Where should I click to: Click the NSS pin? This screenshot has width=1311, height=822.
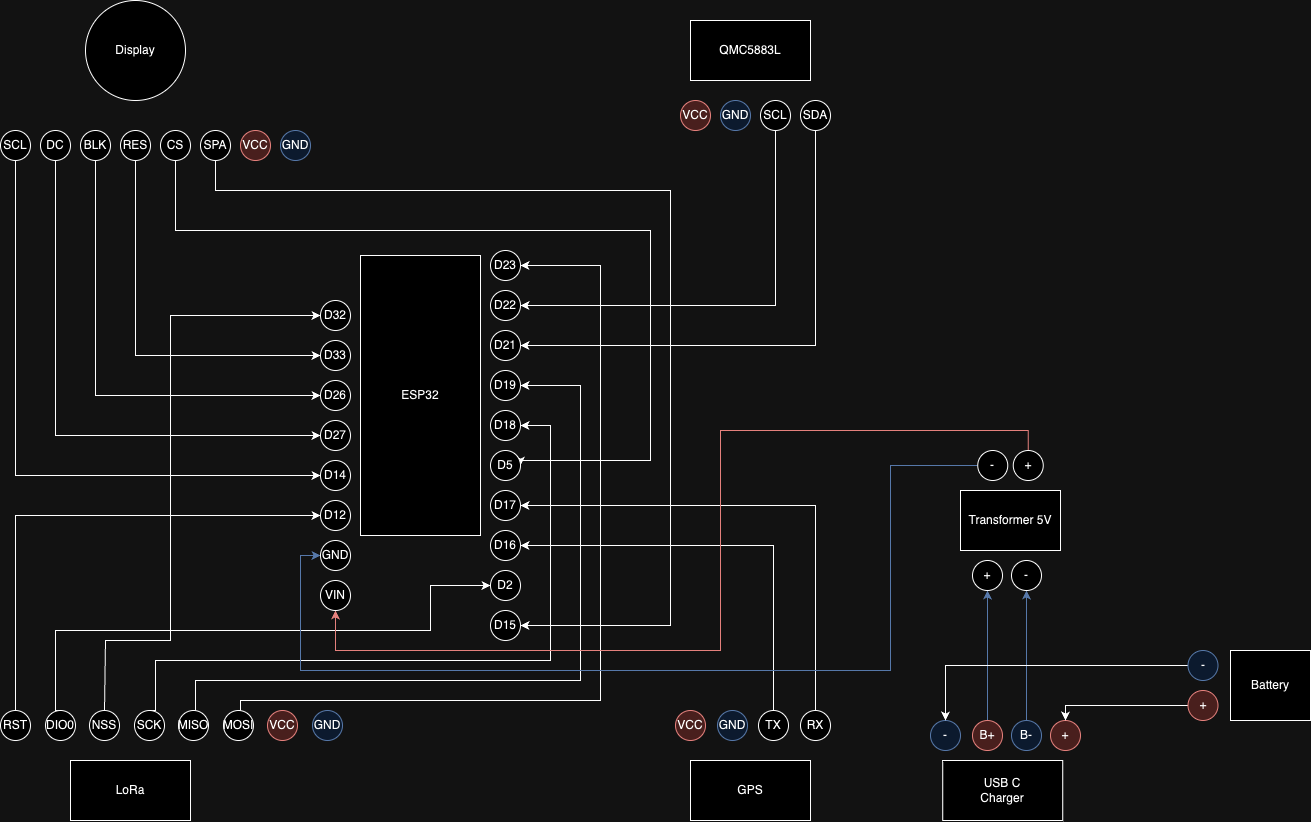click(x=104, y=725)
